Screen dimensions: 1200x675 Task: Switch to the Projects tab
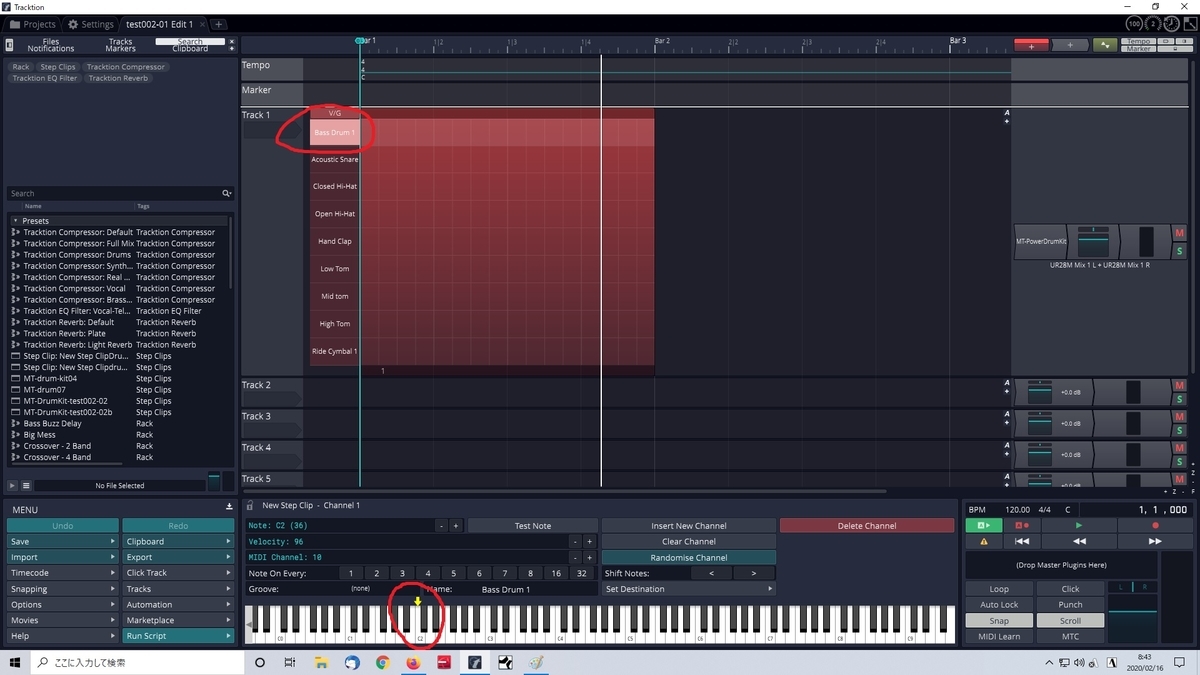pyautogui.click(x=33, y=24)
